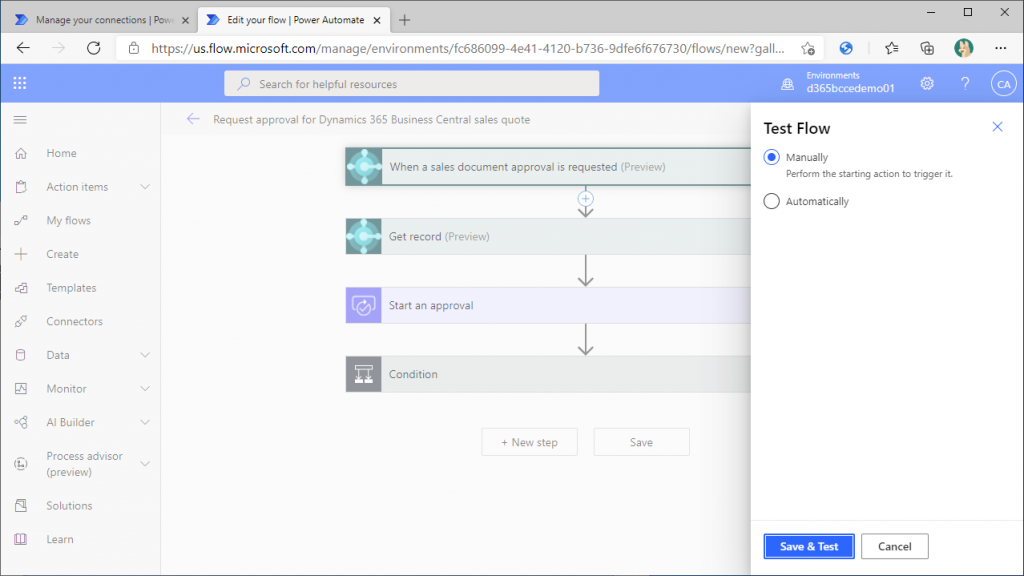Add this page to favorites
The width and height of the screenshot is (1024, 576).
(x=808, y=48)
